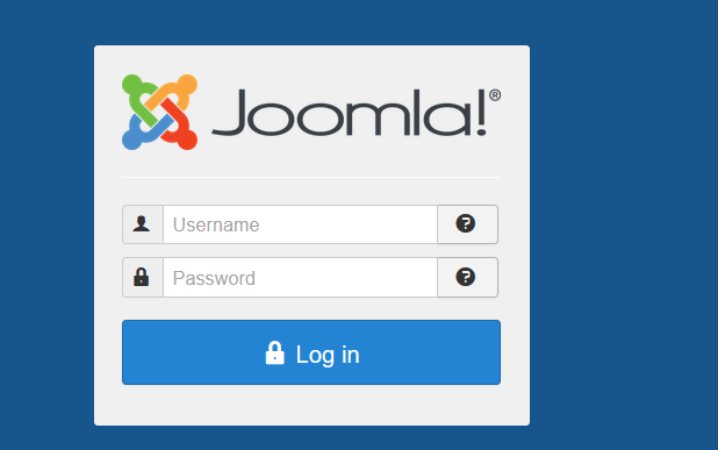Click the registered trademark symbol after Joomla!
This screenshot has width=719, height=450.
click(x=495, y=95)
